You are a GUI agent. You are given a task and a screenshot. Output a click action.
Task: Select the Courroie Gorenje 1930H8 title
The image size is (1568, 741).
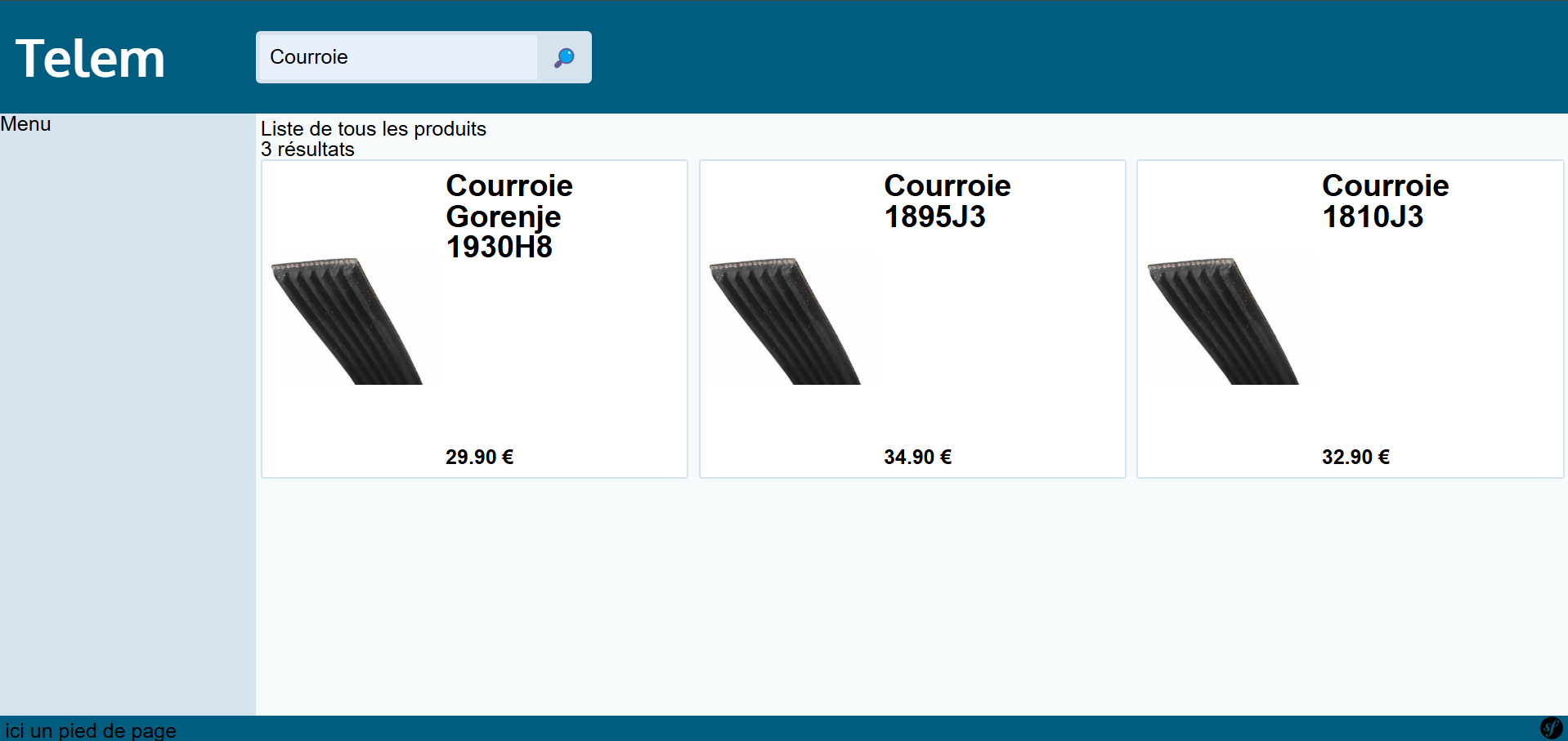[508, 216]
